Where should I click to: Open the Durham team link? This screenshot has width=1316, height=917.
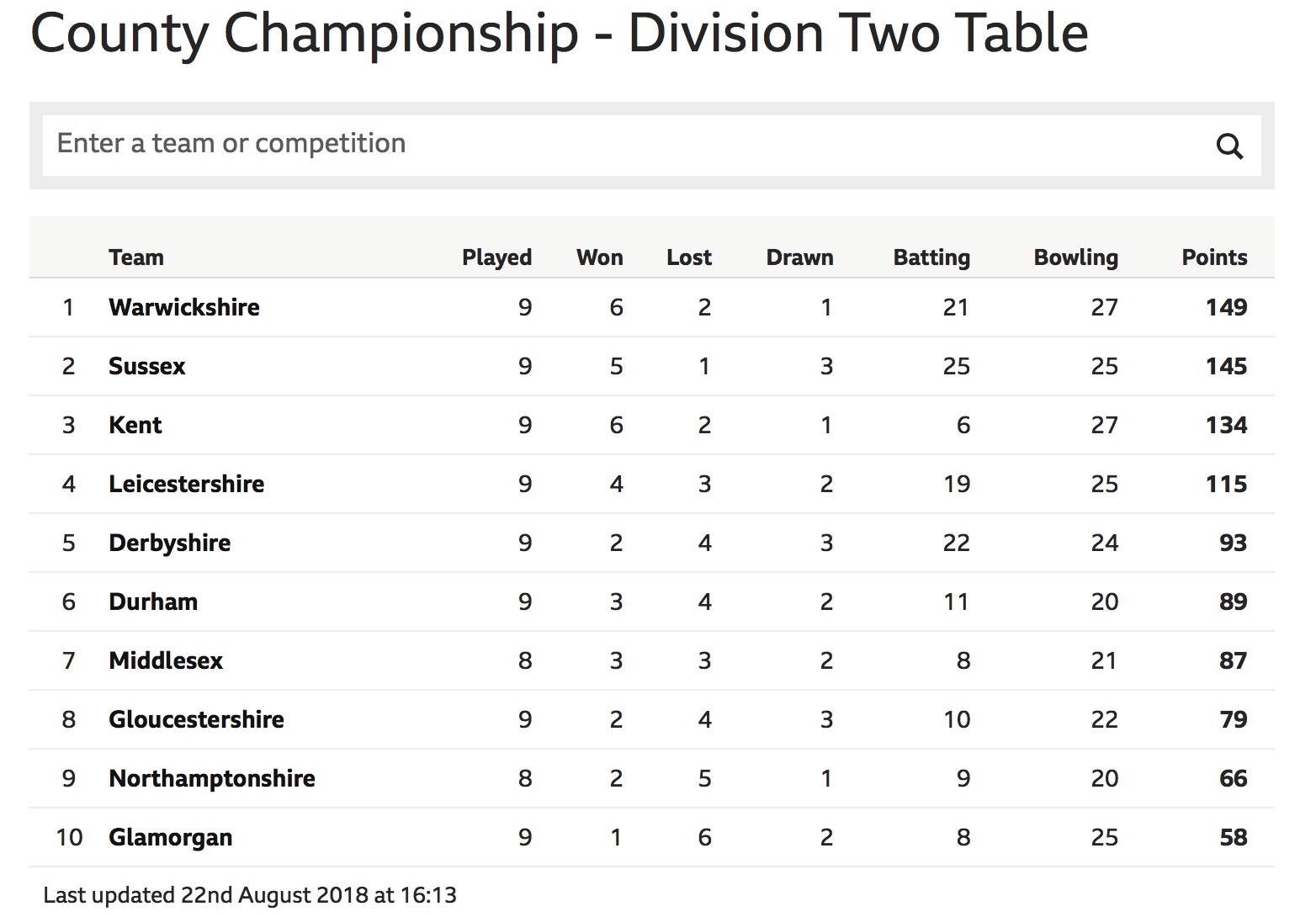(153, 602)
